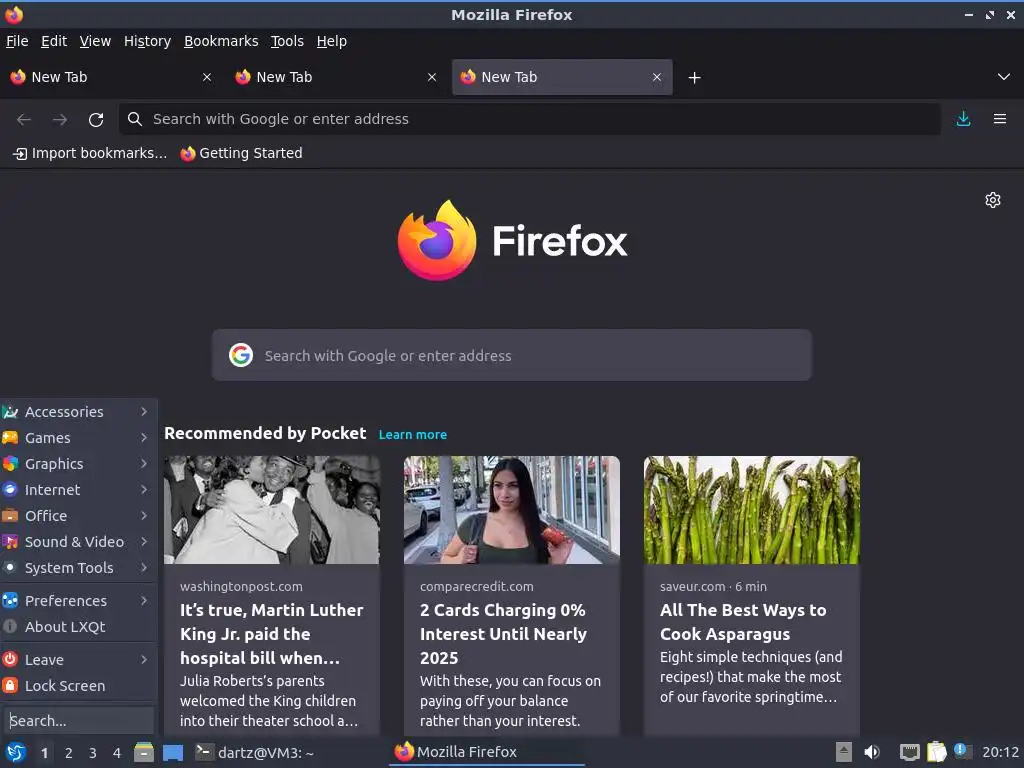Image resolution: width=1024 pixels, height=768 pixels.
Task: Choose Lock Screen in start menu
Action: click(78, 686)
